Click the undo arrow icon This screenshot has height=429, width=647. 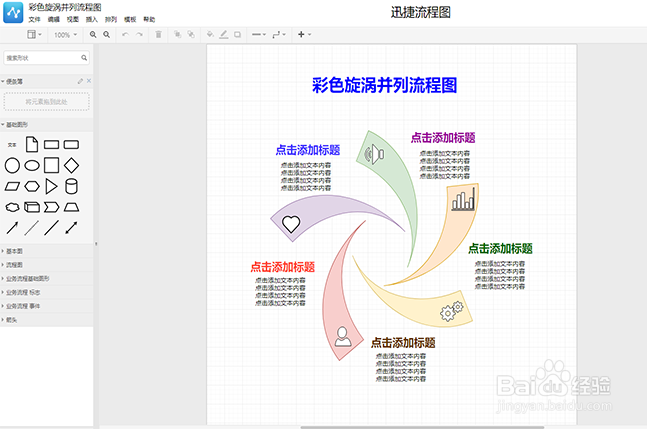point(125,35)
